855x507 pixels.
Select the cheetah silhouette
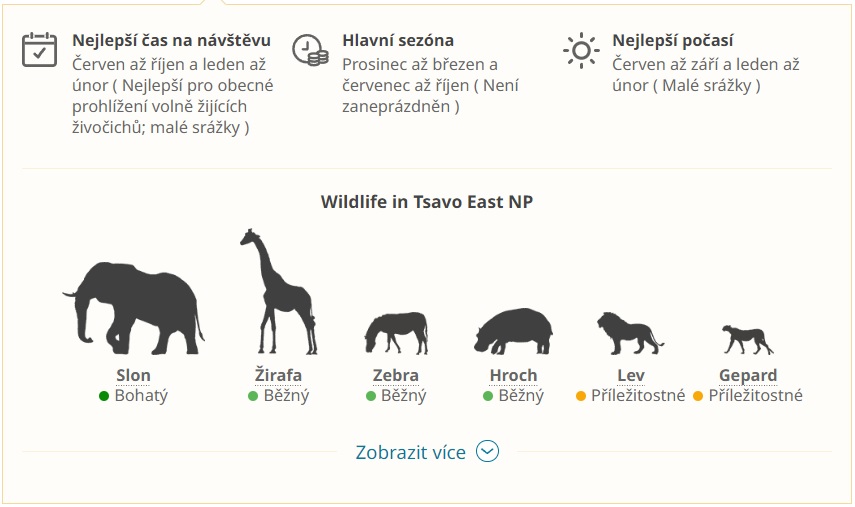(748, 340)
